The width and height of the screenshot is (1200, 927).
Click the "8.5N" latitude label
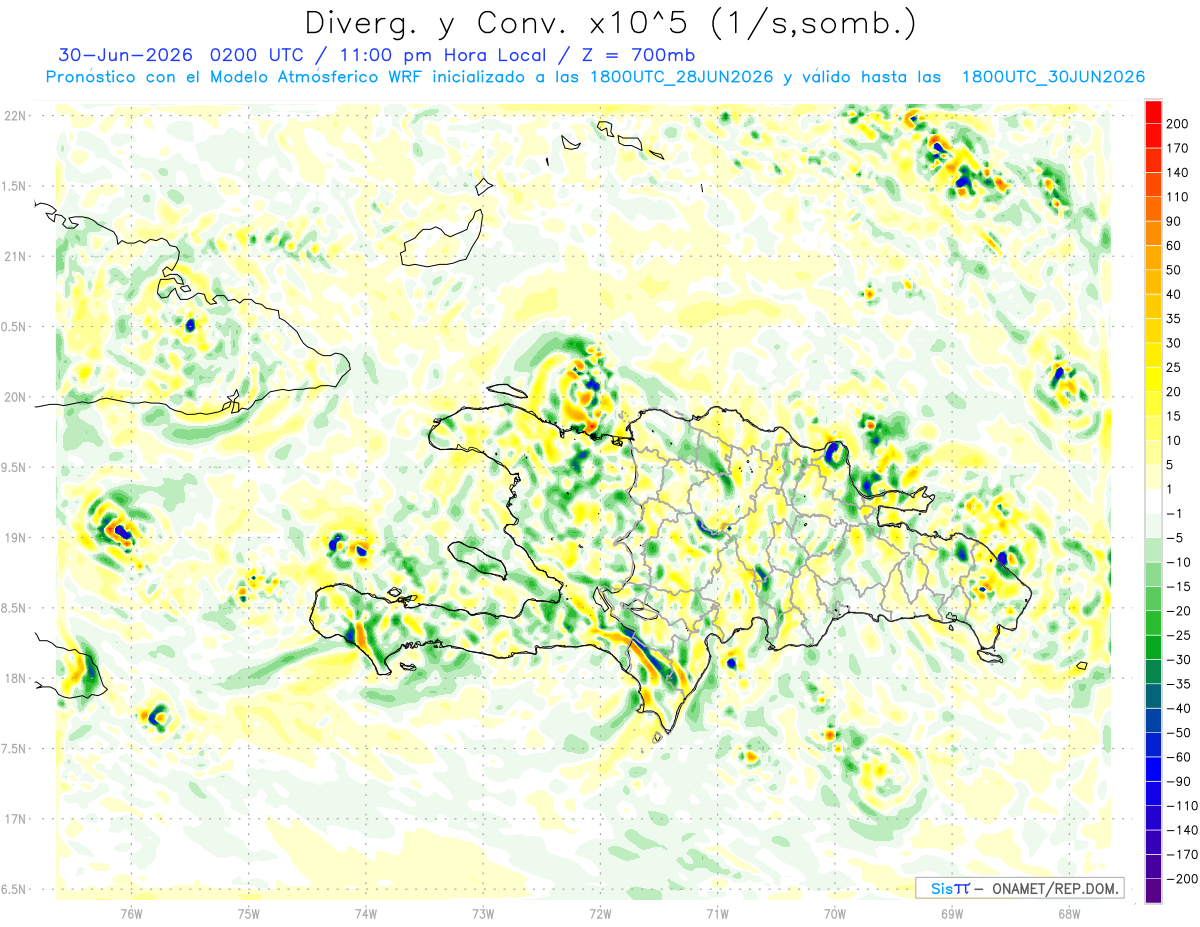[x=15, y=608]
